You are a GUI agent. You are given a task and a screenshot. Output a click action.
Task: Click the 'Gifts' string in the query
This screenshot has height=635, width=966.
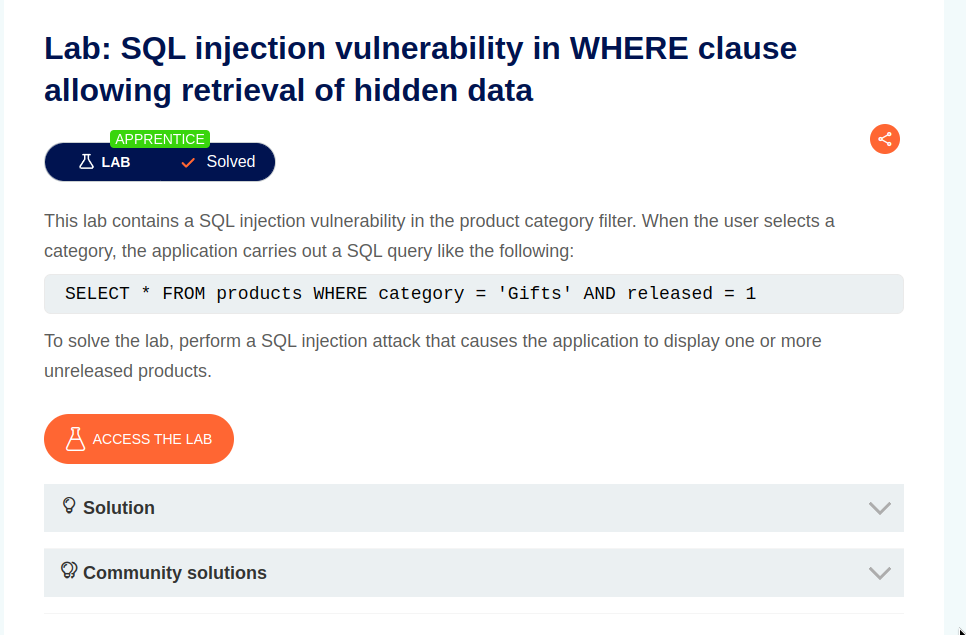click(535, 294)
